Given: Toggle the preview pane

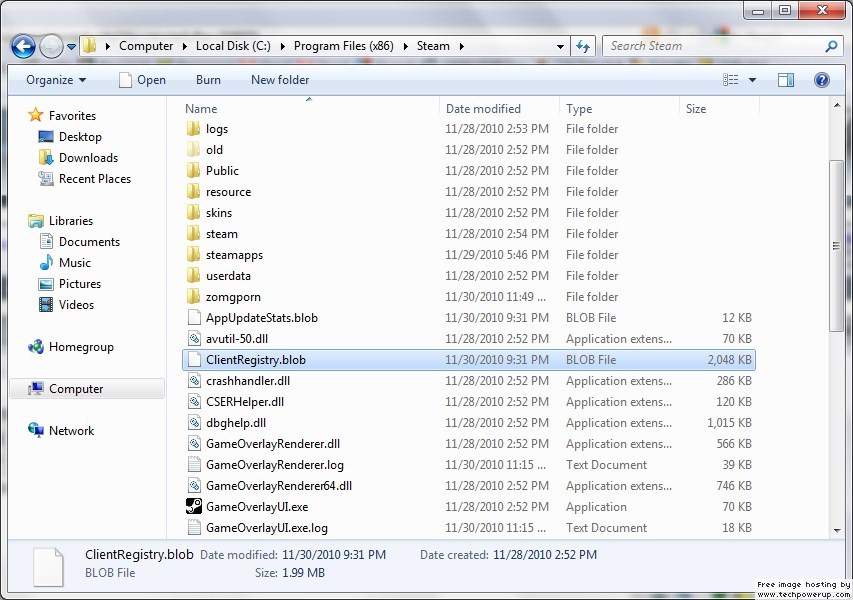Looking at the screenshot, I should [786, 80].
